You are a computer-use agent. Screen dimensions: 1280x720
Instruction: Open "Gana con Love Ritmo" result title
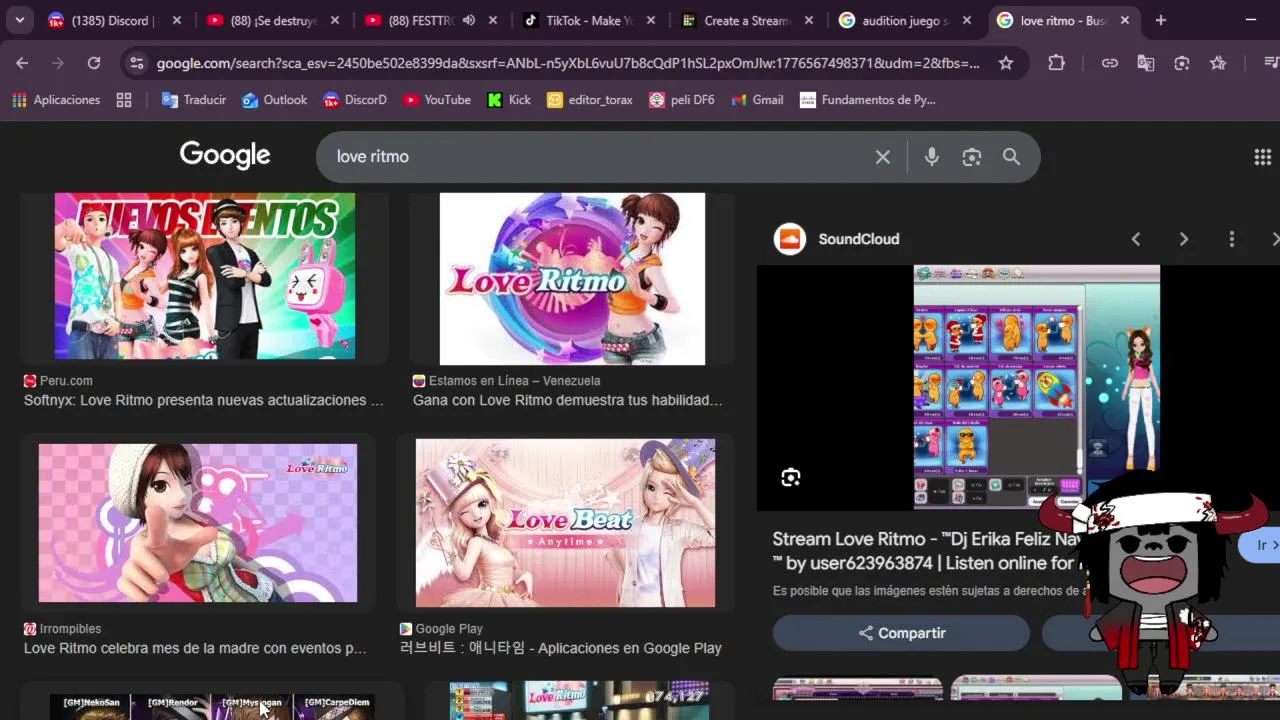(567, 400)
